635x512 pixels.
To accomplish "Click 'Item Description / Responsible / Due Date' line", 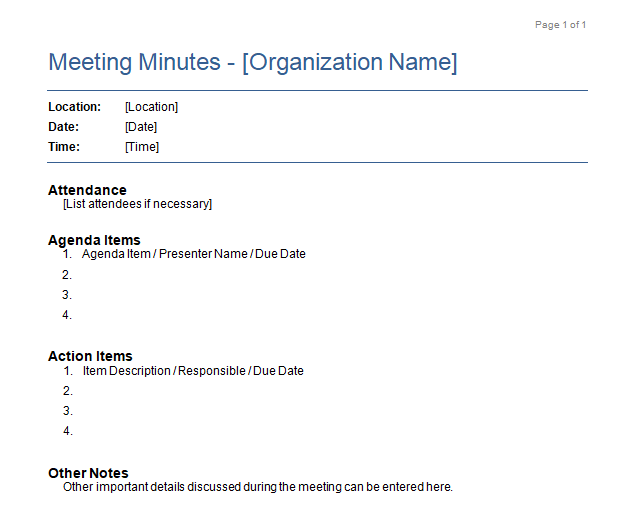I will click(x=193, y=371).
